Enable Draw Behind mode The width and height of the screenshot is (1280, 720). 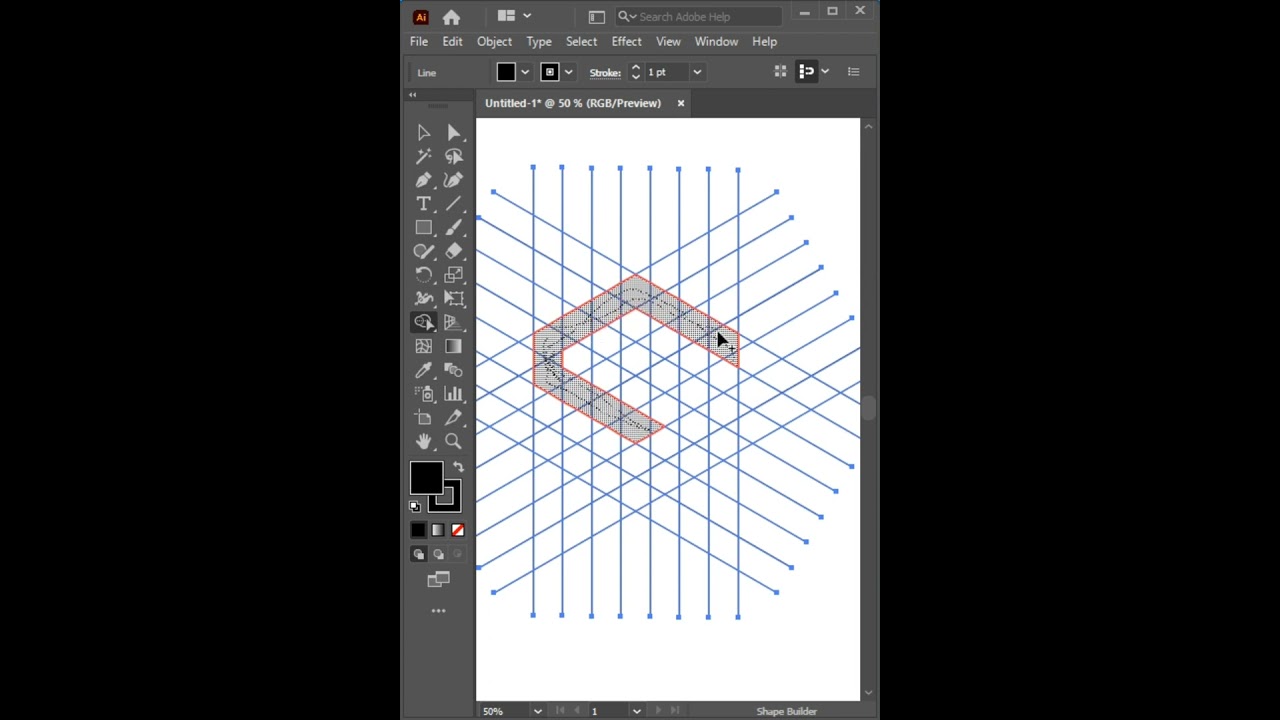[438, 554]
